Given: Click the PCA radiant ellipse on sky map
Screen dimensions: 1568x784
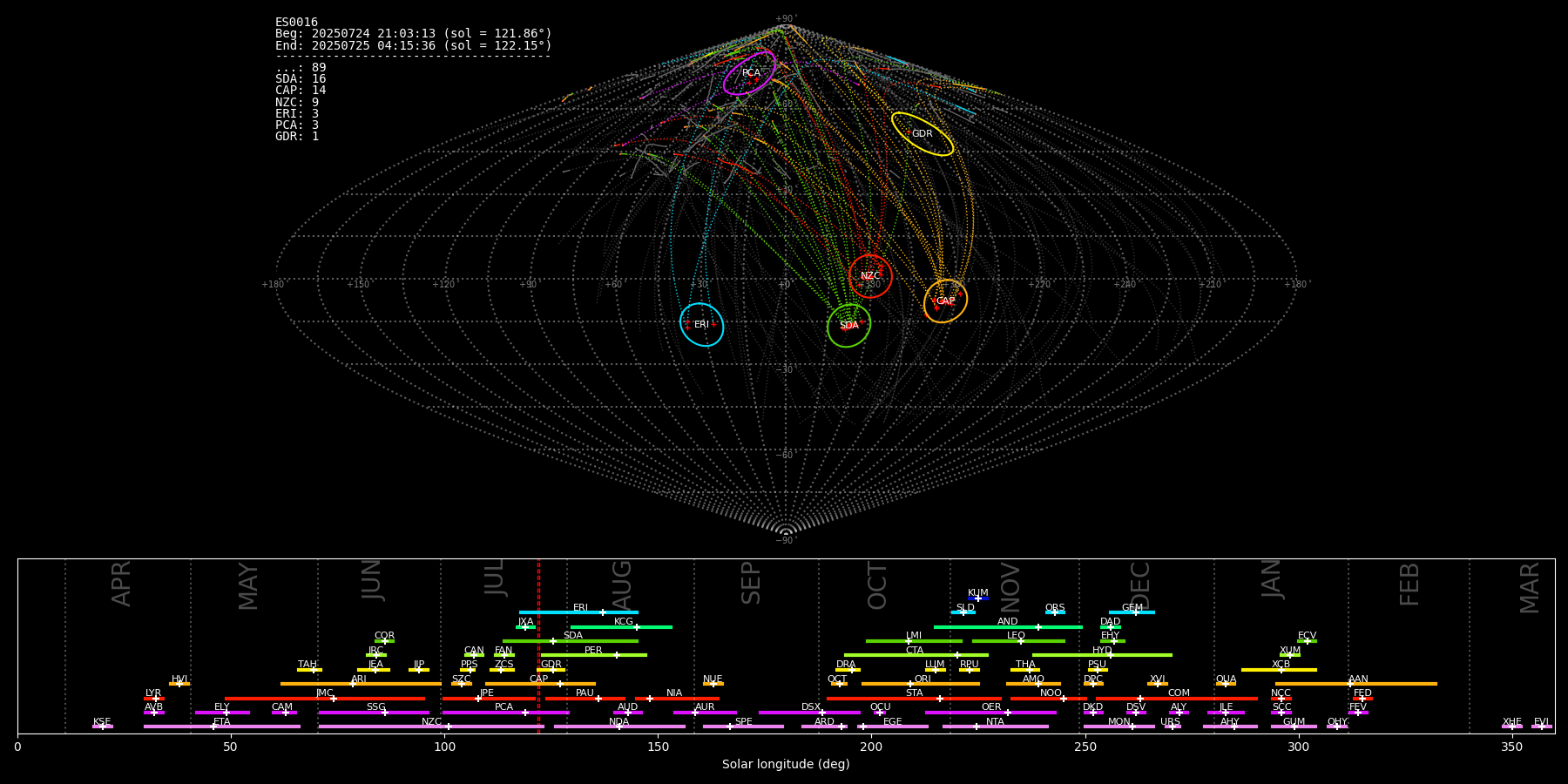Looking at the screenshot, I should 749,73.
